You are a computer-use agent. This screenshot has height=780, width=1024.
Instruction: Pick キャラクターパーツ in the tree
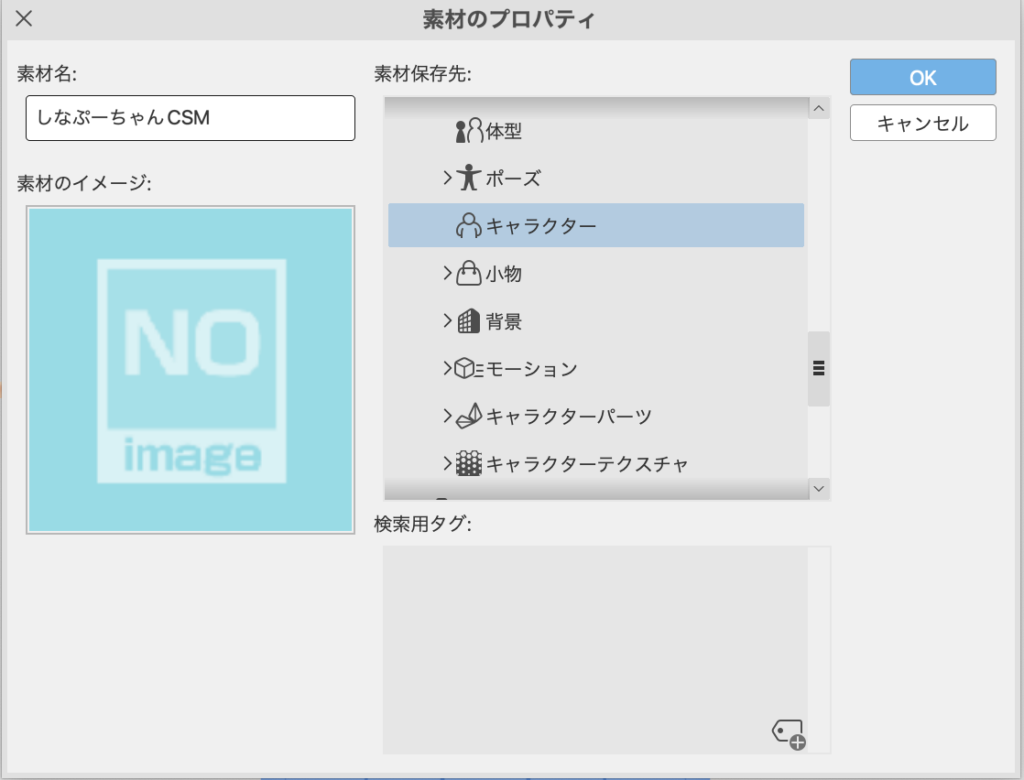click(x=596, y=416)
